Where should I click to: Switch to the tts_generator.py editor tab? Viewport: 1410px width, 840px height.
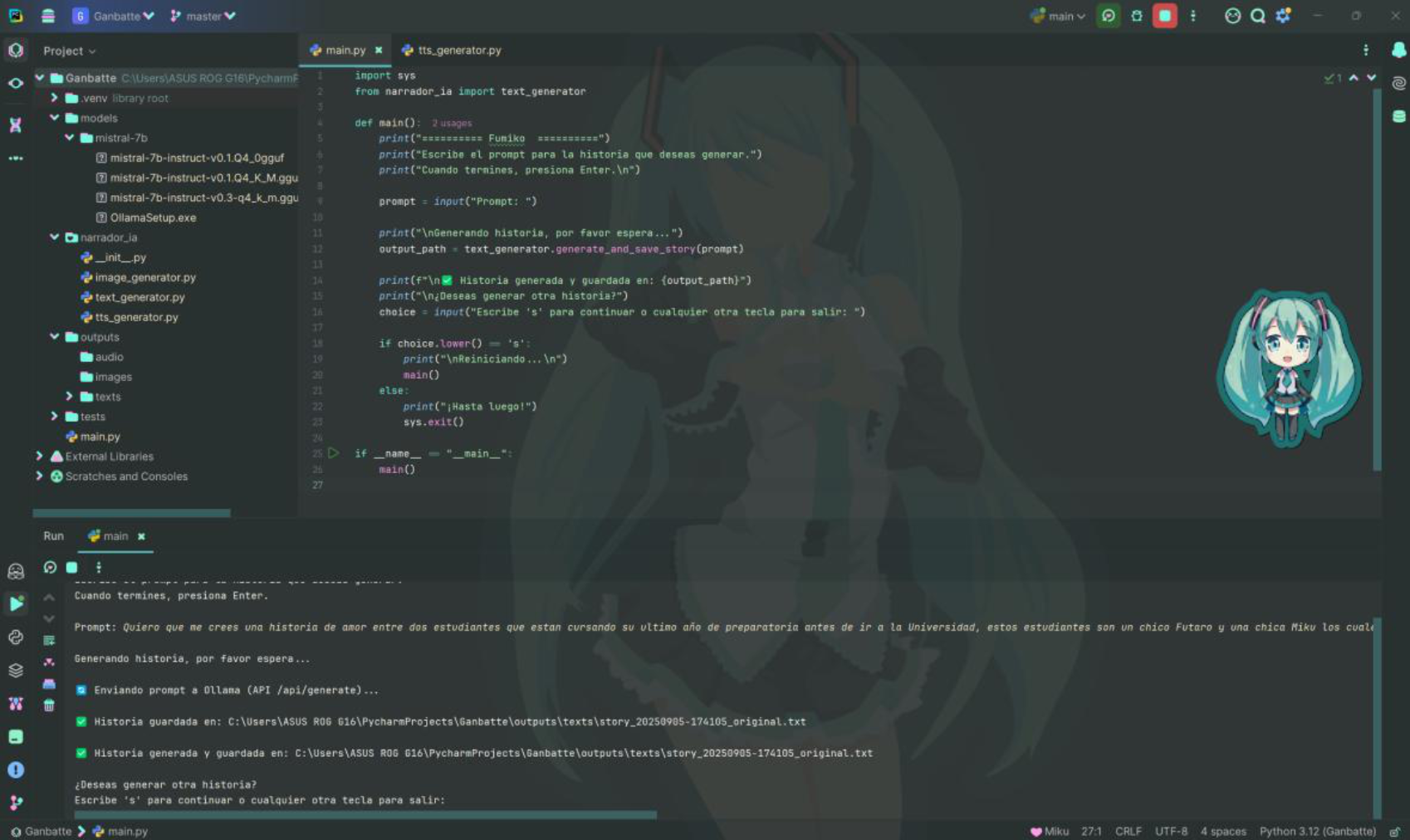point(451,51)
